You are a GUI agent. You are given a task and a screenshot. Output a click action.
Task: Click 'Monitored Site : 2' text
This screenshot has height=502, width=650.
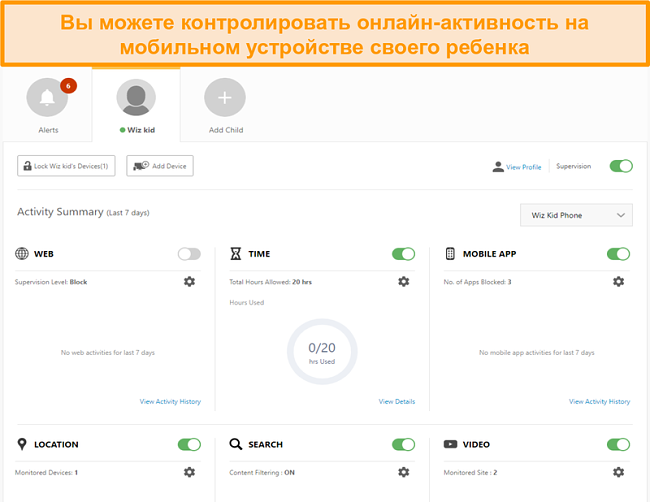[471, 473]
